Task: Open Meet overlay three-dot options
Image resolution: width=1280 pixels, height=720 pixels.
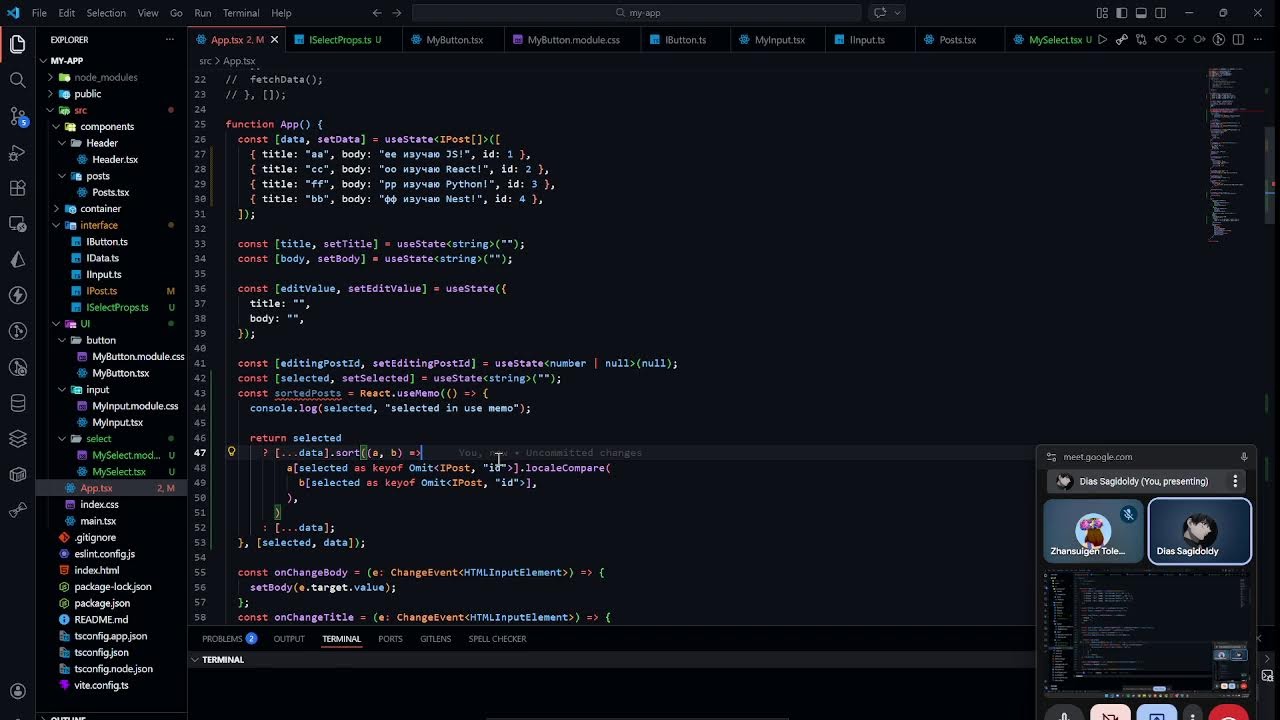Action: coord(1235,481)
